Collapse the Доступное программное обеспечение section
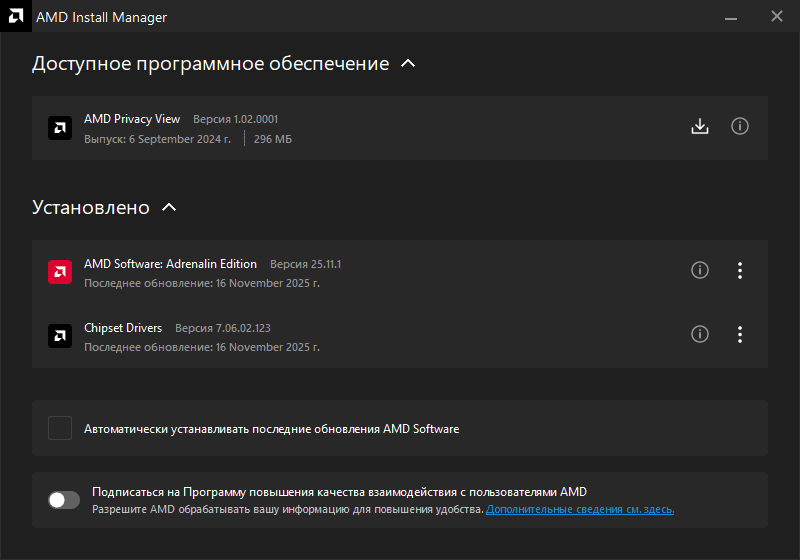Screen dimensions: 800x560 [x=408, y=64]
